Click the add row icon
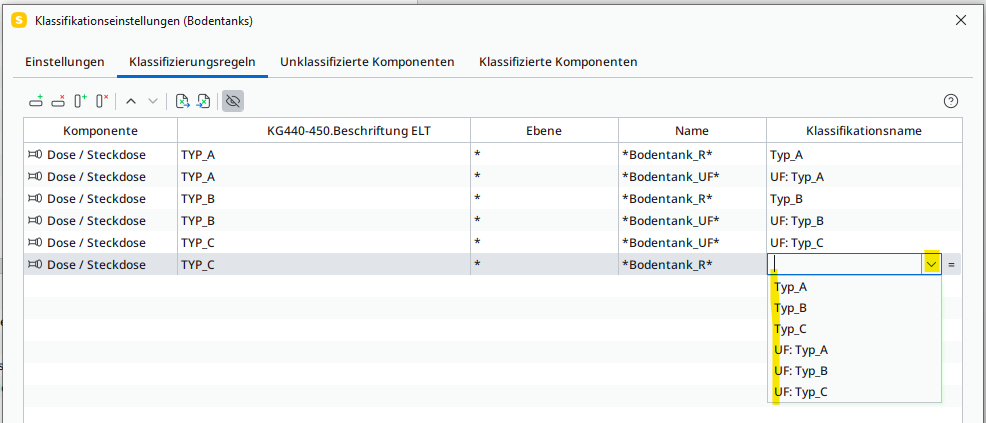The image size is (986, 423). (x=36, y=101)
